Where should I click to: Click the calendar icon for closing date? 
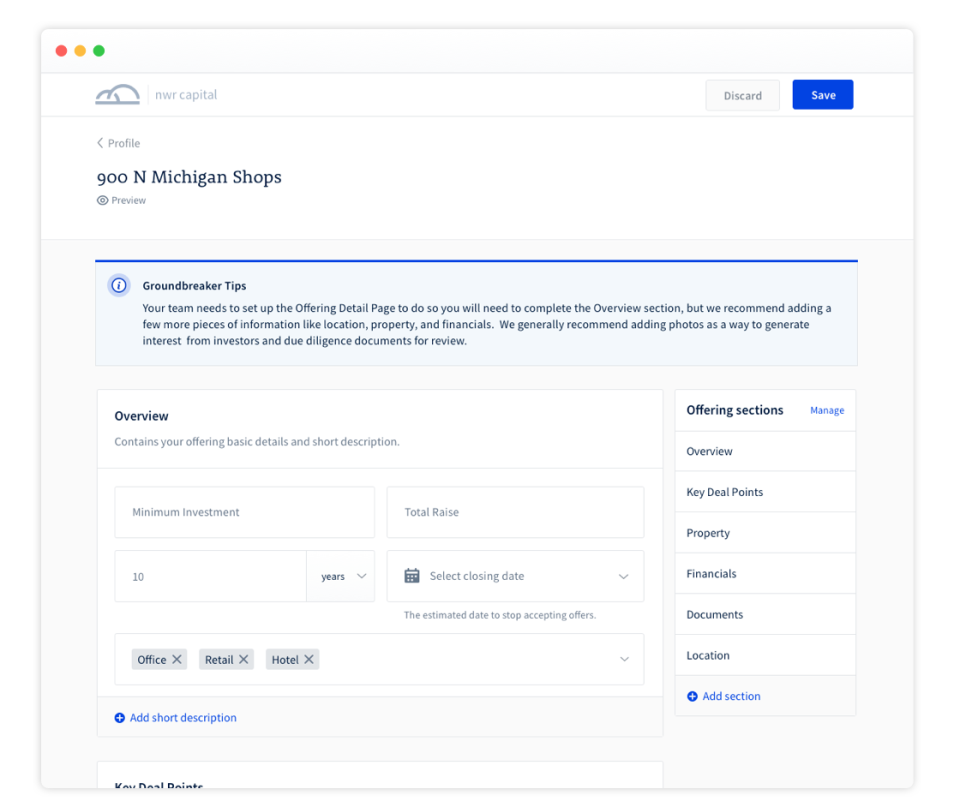tap(413, 576)
